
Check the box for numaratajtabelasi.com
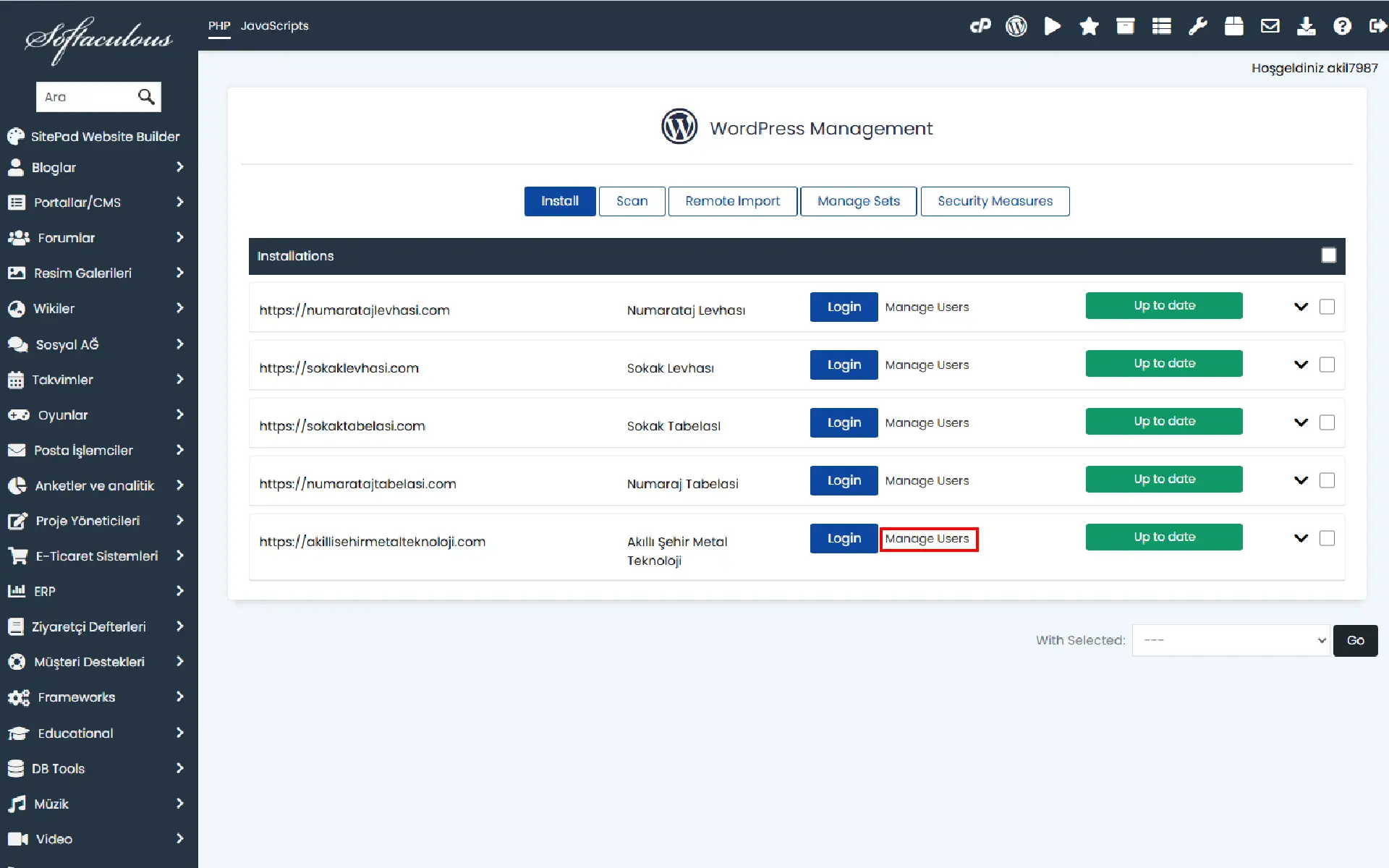point(1327,480)
